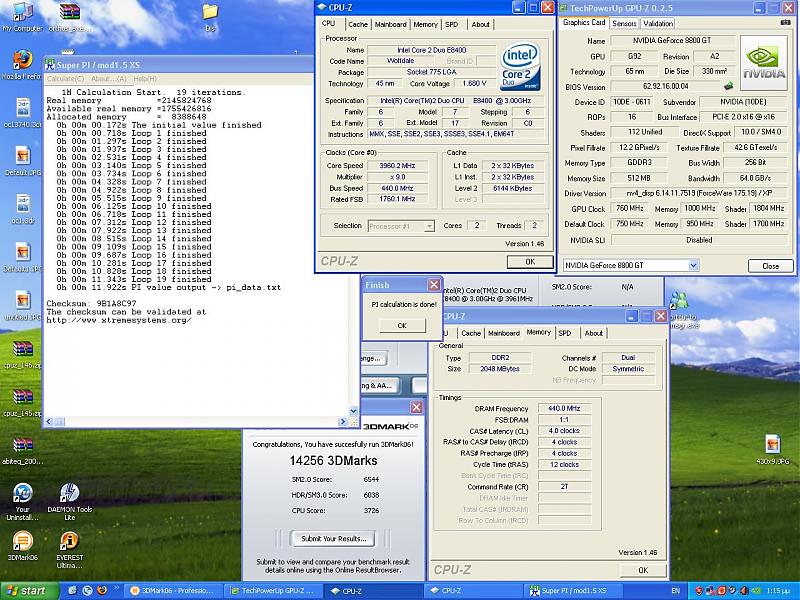This screenshot has height=600, width=800.
Task: Switch to the Mainboard tab in top CPU-Z window
Action: tap(390, 24)
